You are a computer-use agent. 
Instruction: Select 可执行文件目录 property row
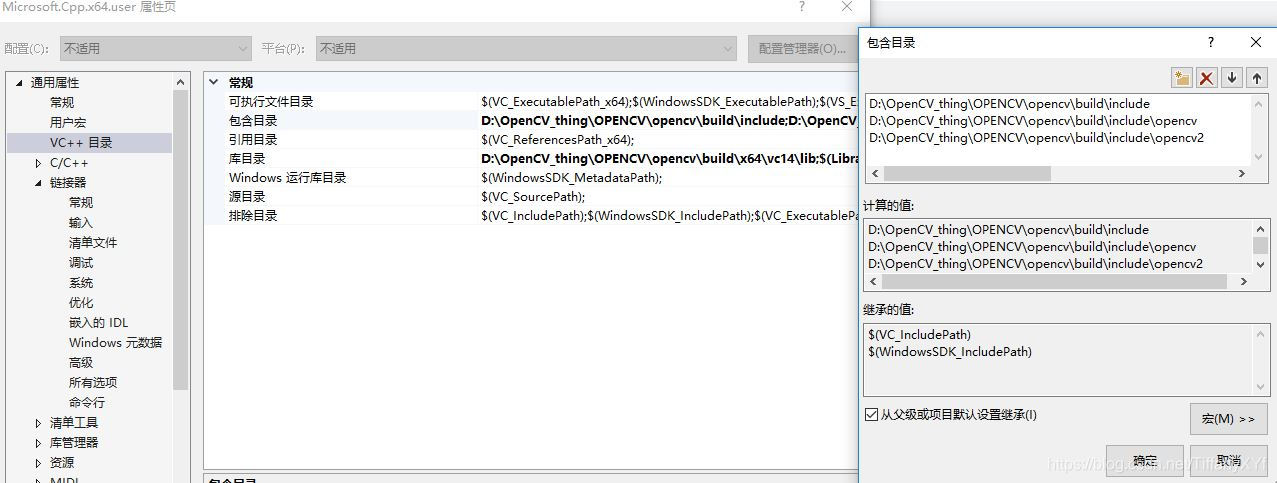531,102
